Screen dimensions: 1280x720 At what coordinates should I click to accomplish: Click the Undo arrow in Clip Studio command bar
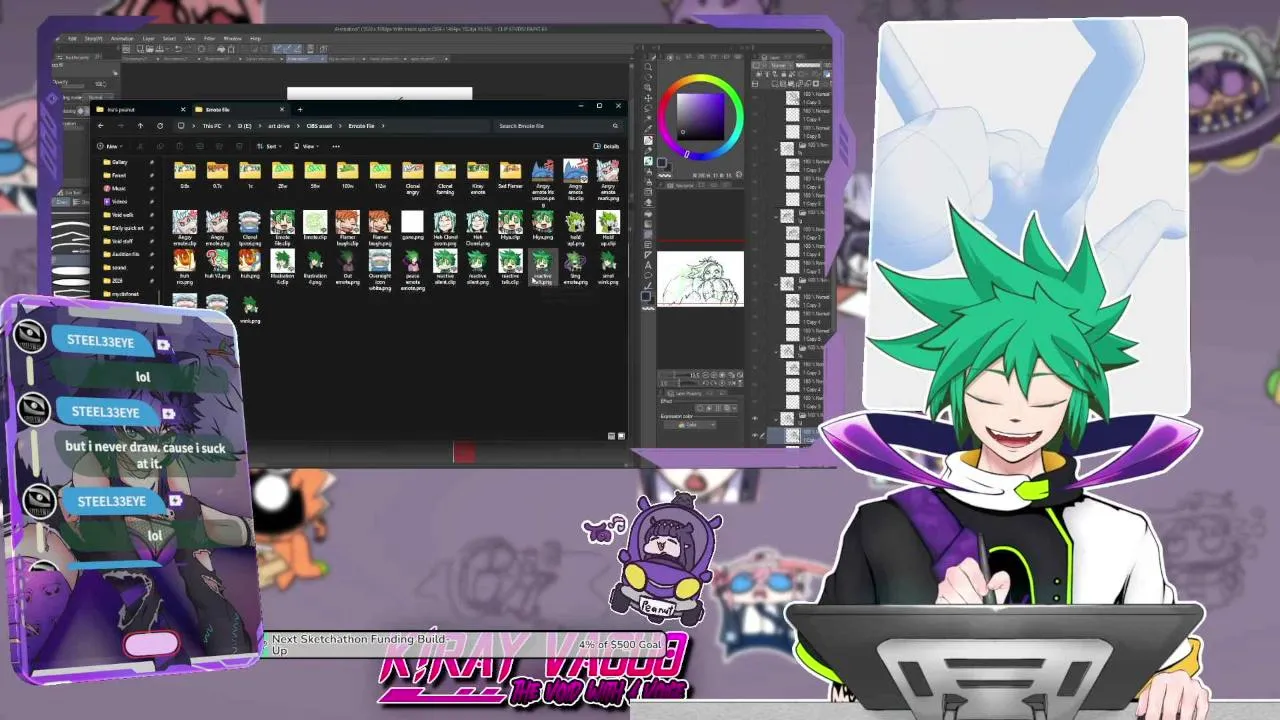(x=178, y=48)
